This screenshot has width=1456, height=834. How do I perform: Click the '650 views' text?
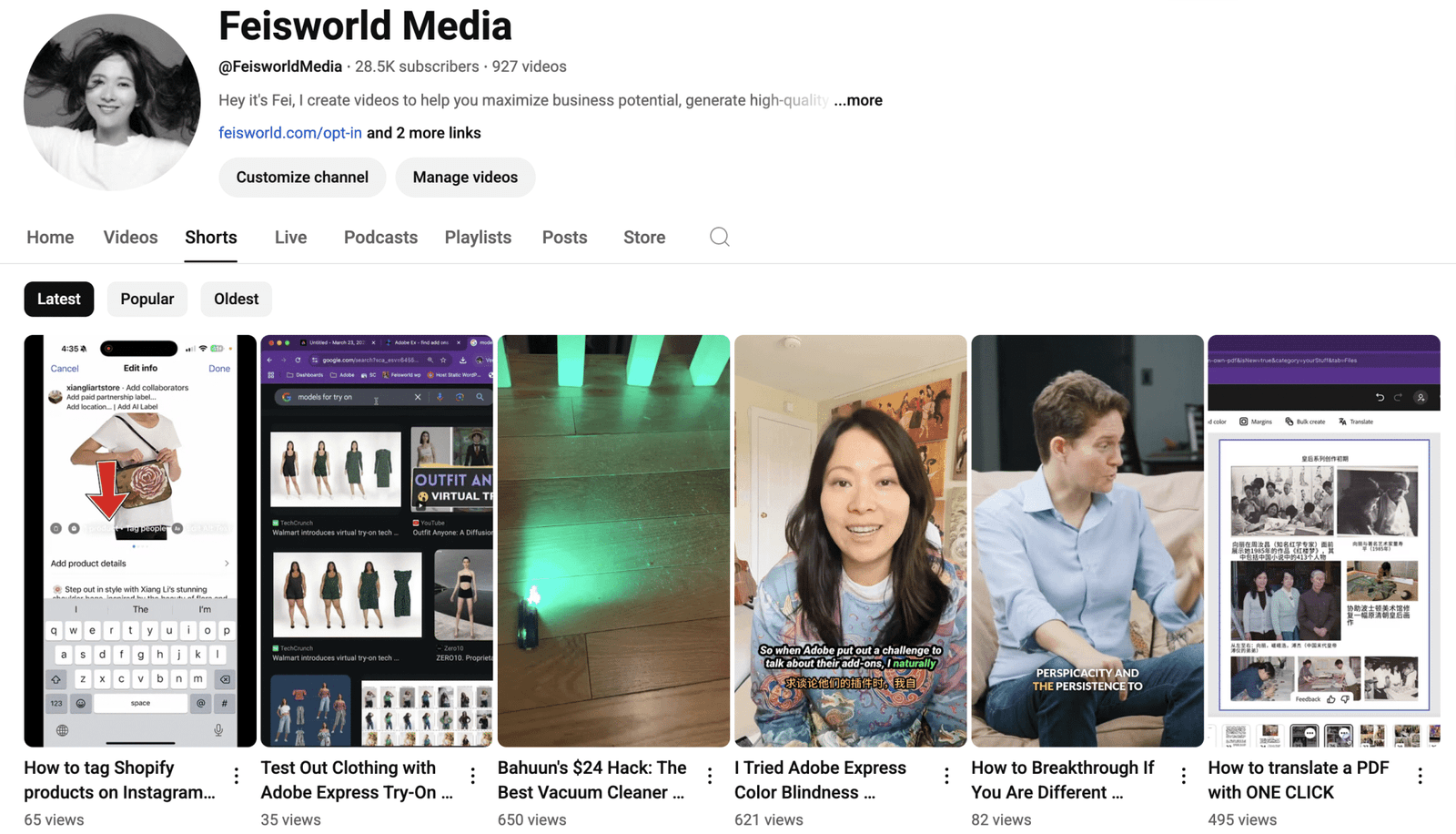[x=531, y=819]
